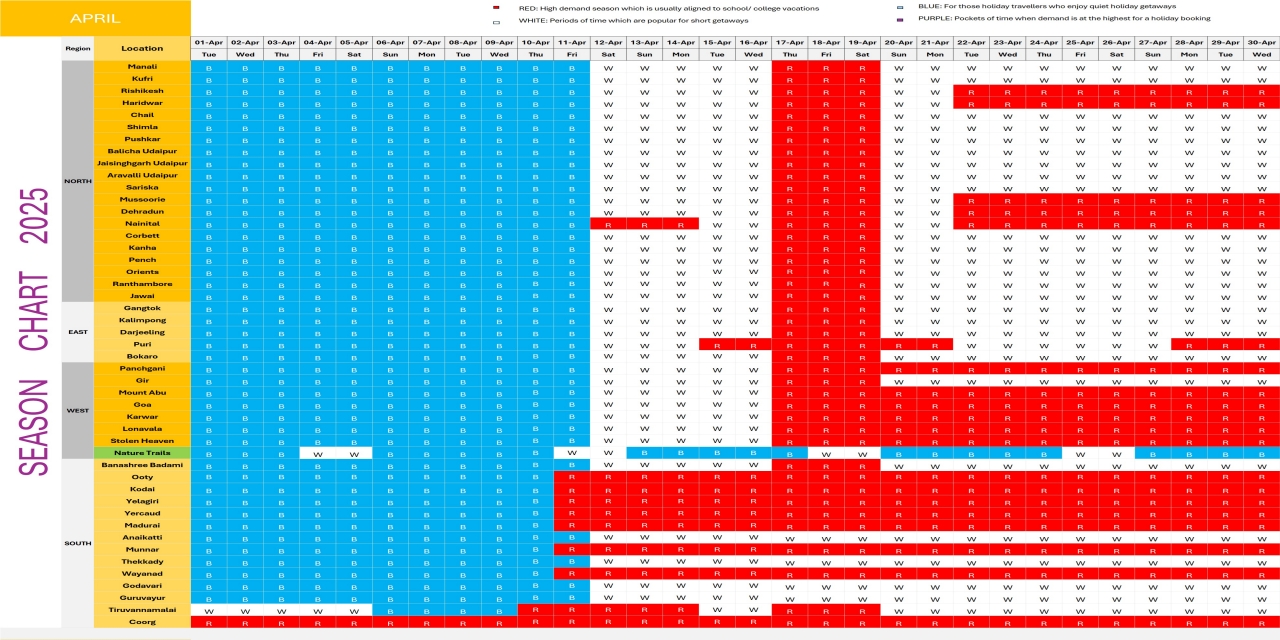Click the Location column header

(x=141, y=47)
